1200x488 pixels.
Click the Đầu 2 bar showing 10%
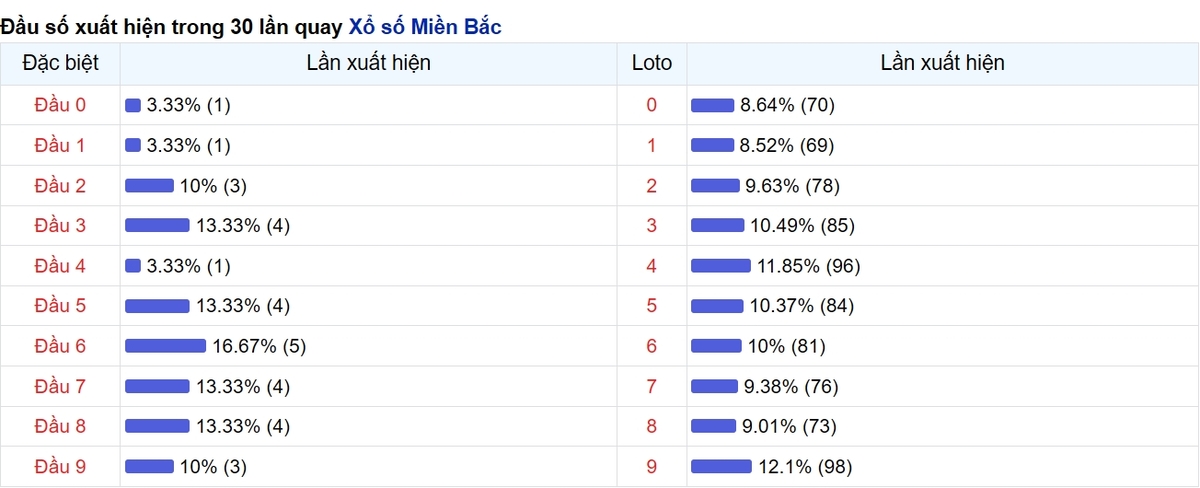coord(149,186)
